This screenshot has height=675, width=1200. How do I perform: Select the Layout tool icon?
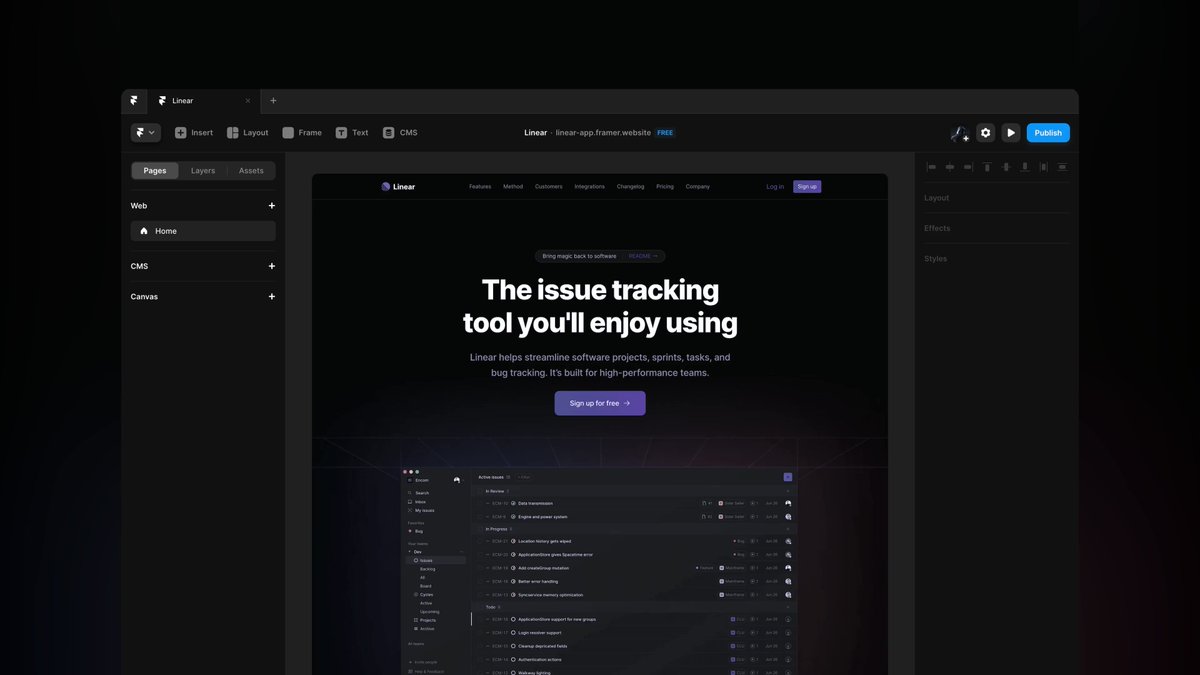pos(231,132)
